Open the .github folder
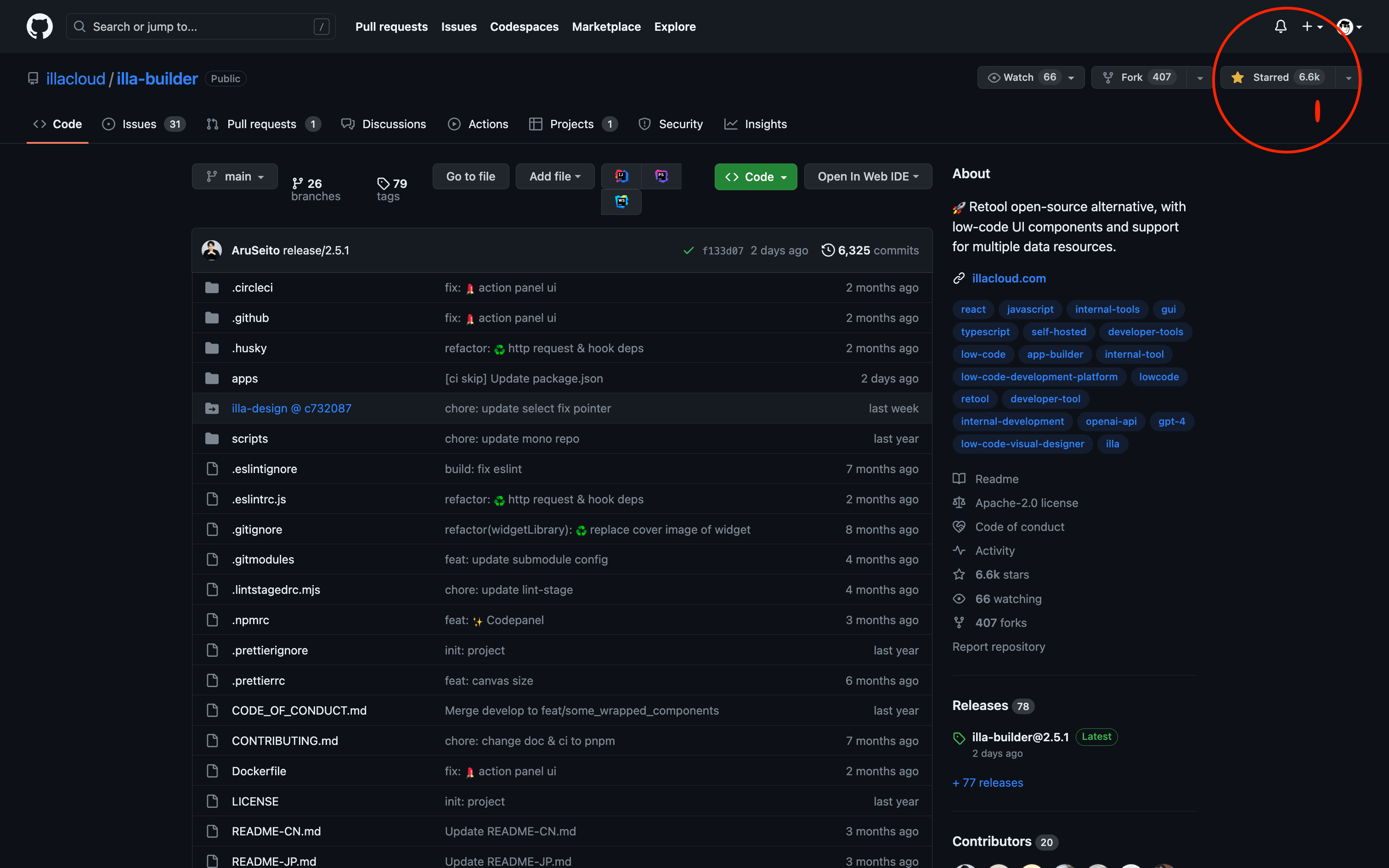This screenshot has width=1389, height=868. point(250,318)
